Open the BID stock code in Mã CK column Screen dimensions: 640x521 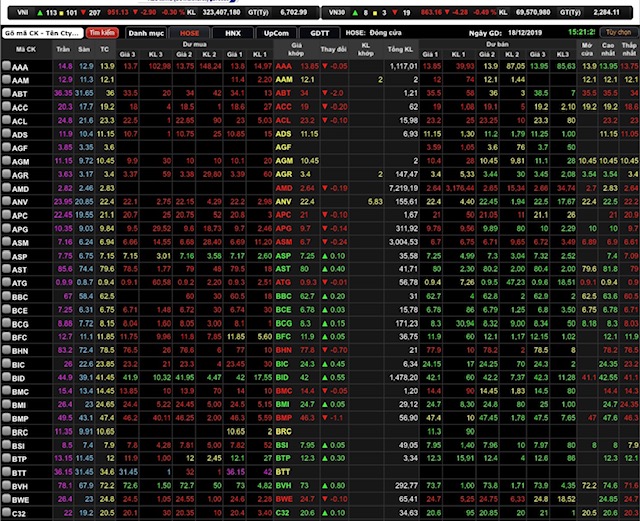(x=18, y=379)
